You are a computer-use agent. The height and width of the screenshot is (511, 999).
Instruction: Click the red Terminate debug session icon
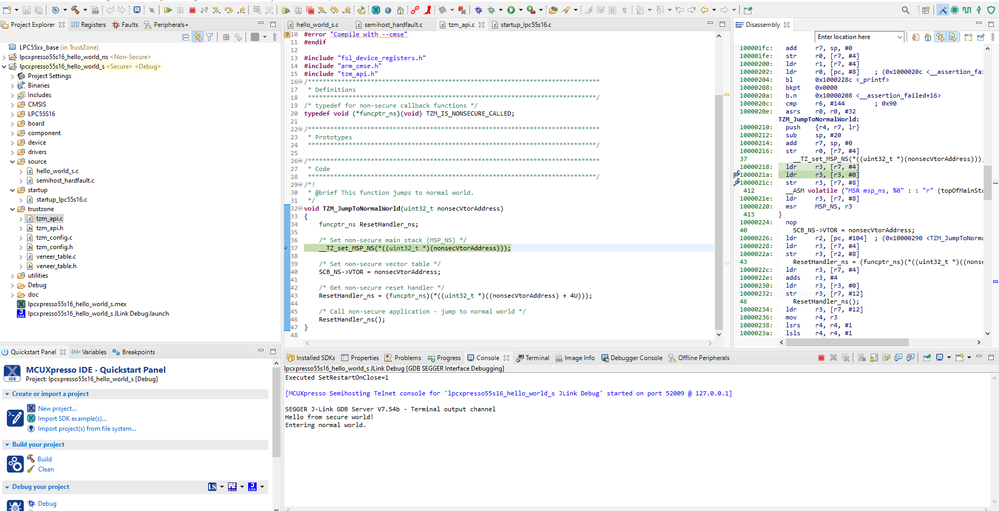tap(193, 10)
